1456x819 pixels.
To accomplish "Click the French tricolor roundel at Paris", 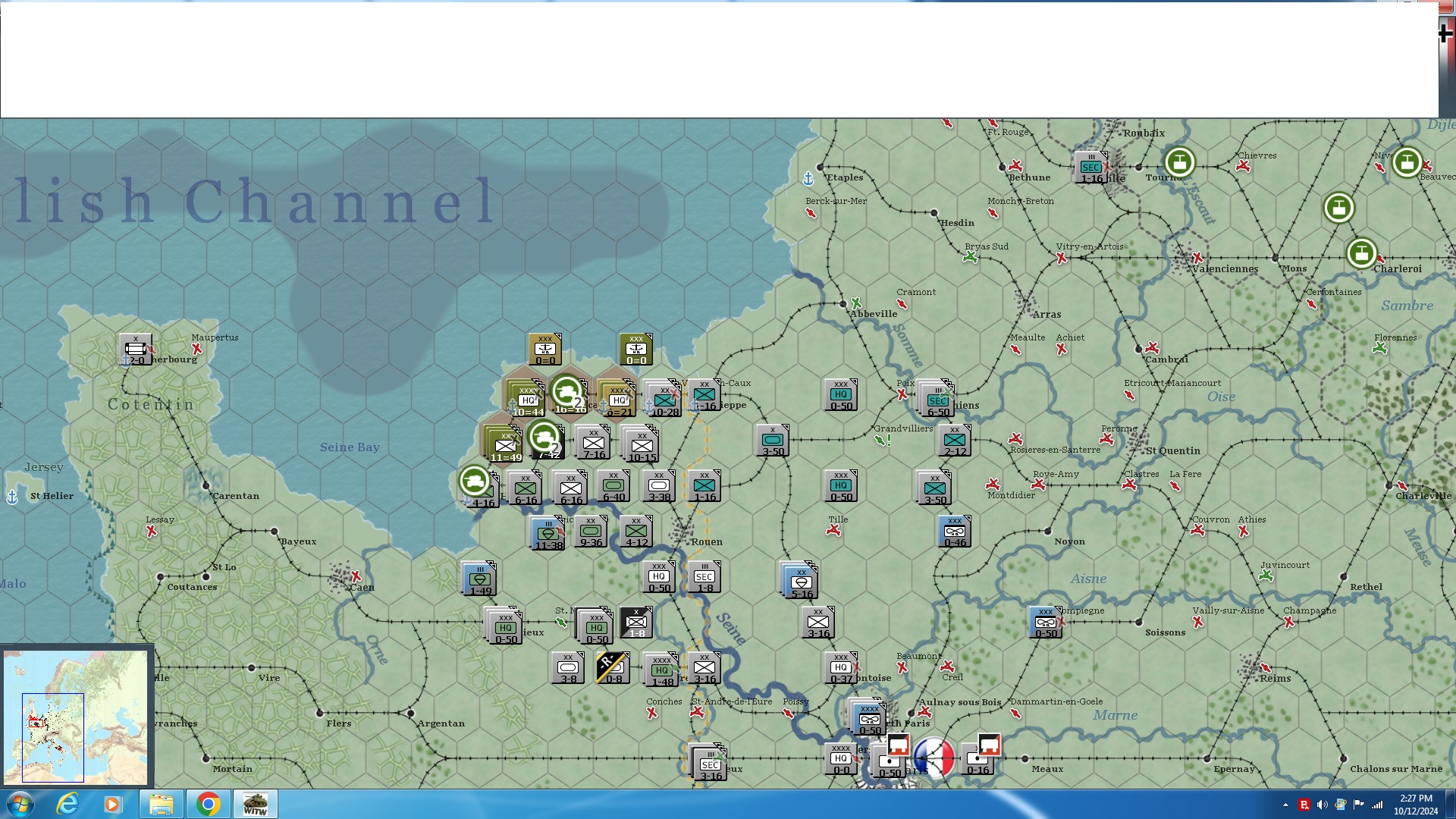I will [x=936, y=755].
